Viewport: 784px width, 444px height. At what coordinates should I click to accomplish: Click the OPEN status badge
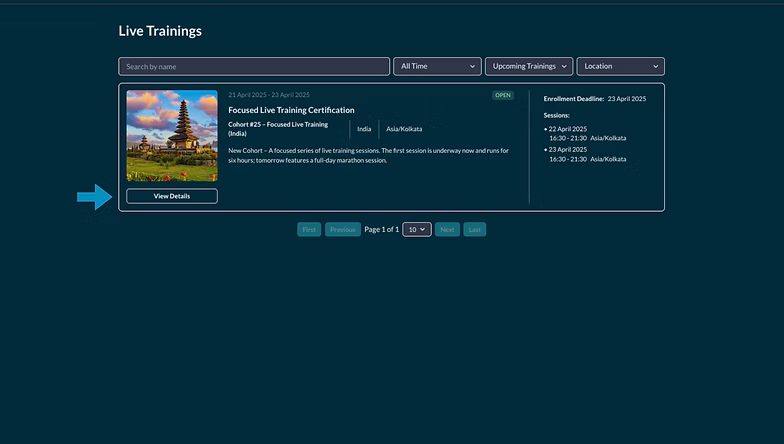502,95
